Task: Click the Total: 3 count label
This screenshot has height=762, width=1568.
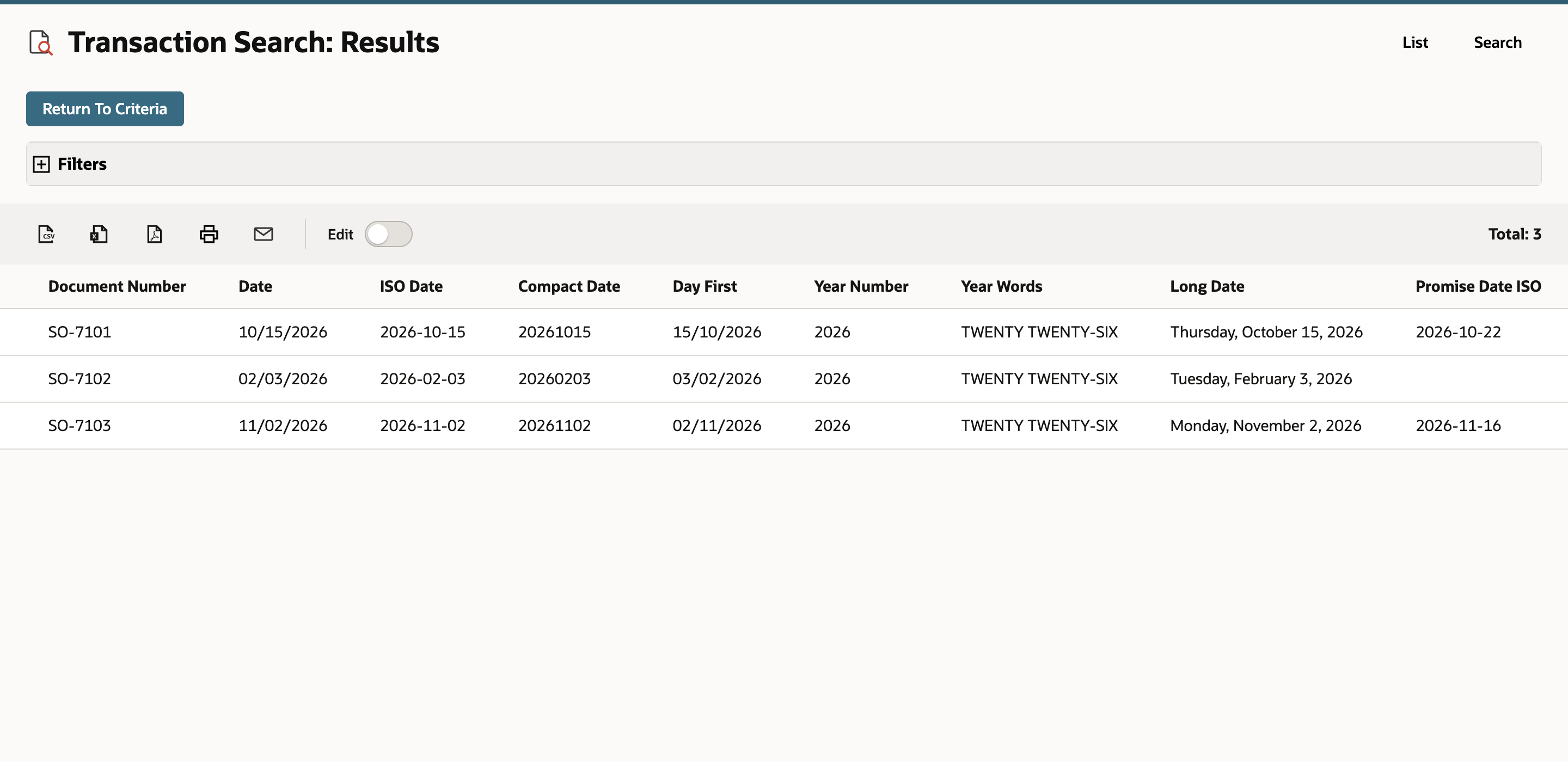Action: pos(1515,233)
